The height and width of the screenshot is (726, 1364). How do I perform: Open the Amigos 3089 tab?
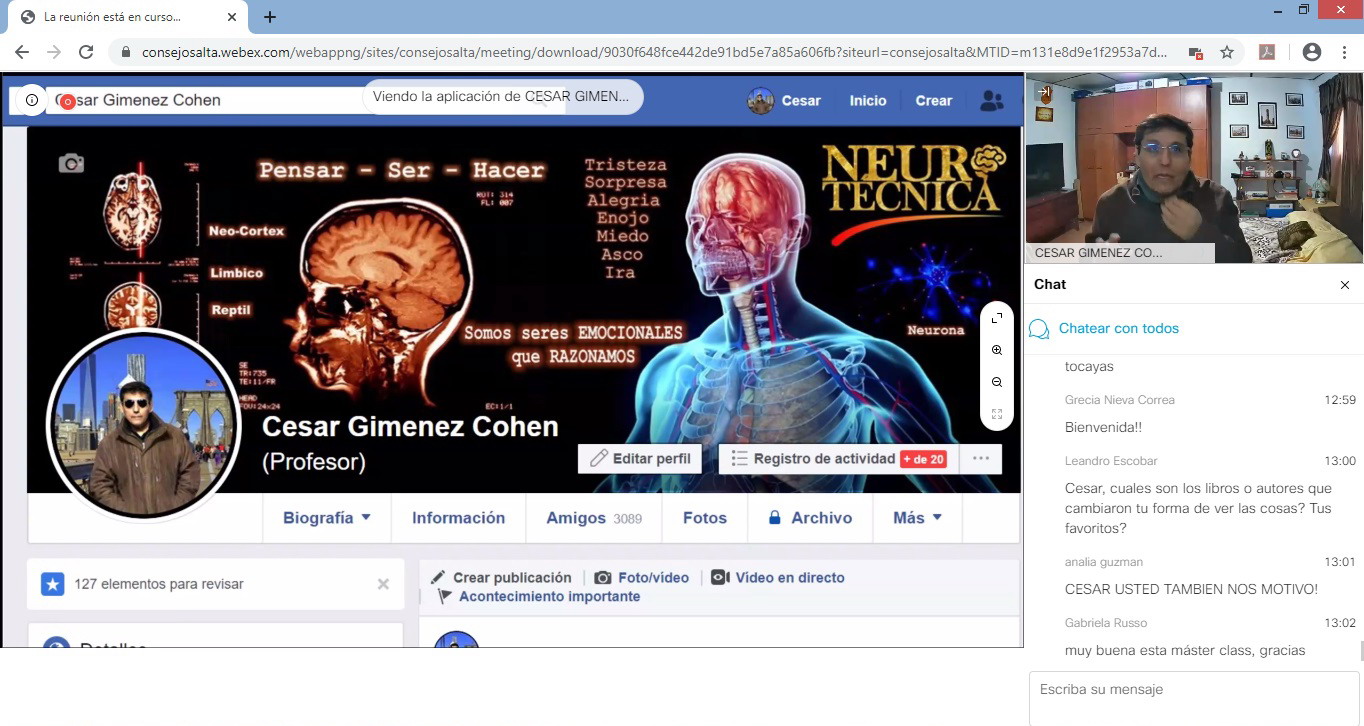pos(594,518)
